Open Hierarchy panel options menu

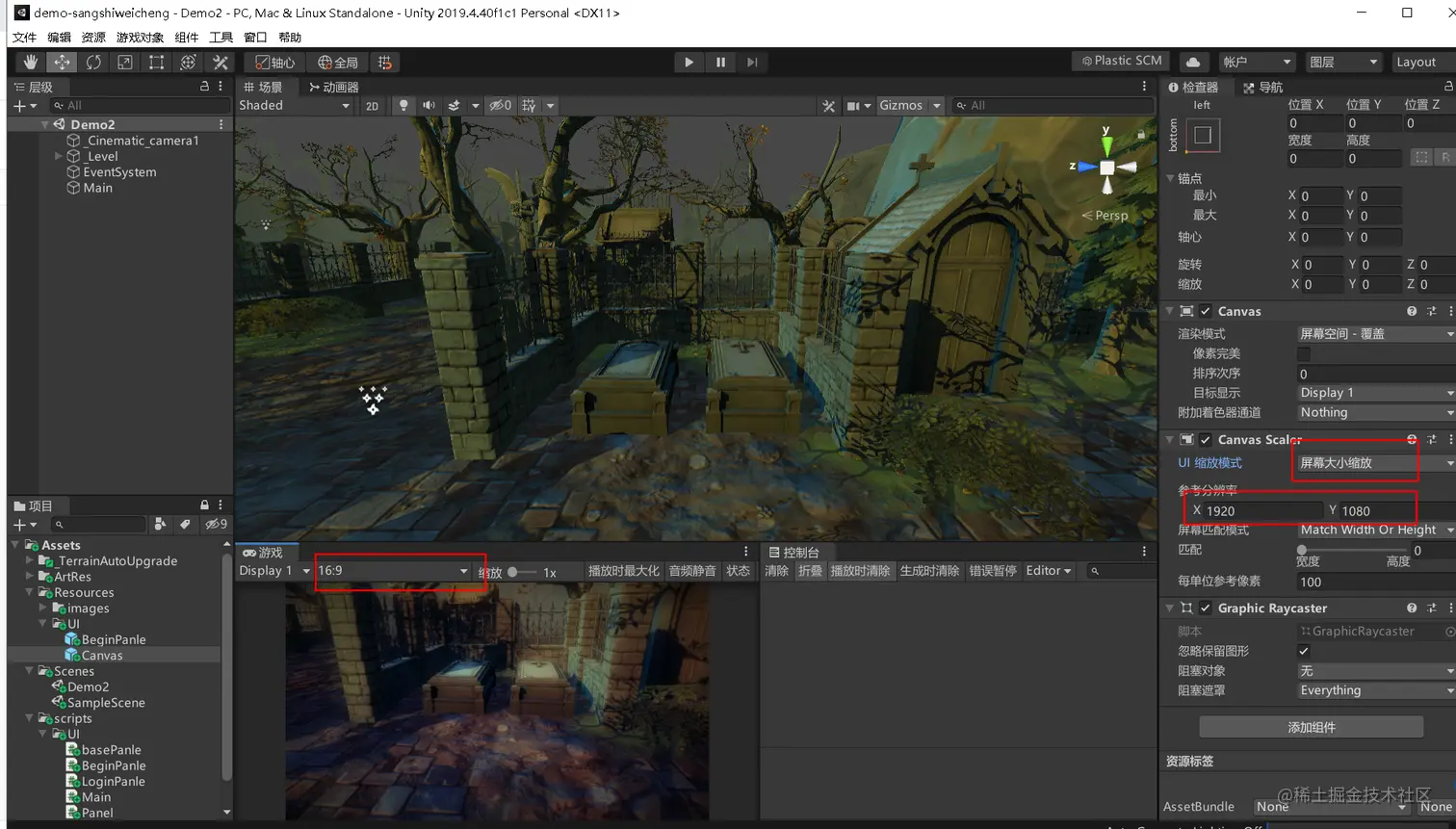point(221,87)
